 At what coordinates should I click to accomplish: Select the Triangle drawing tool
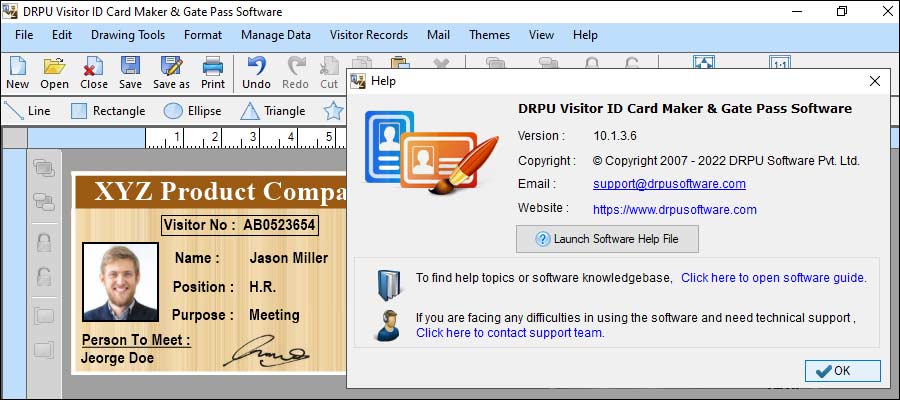272,111
